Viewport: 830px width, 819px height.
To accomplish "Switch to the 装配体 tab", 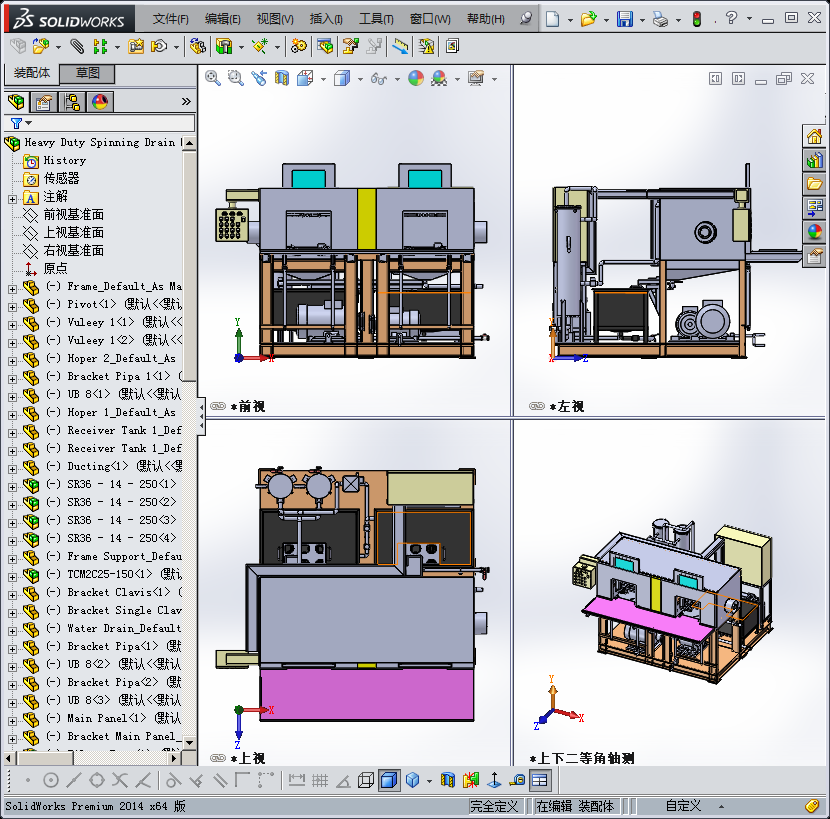I will coord(32,74).
